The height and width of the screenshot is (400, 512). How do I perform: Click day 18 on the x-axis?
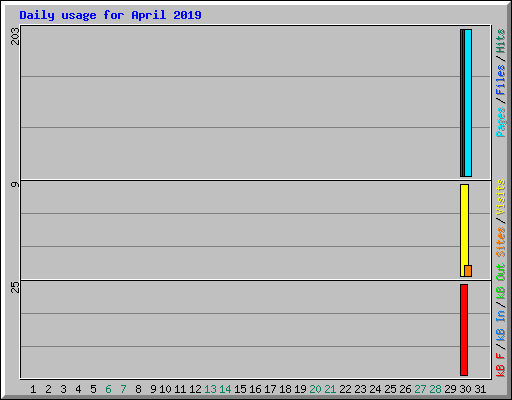tap(285, 389)
